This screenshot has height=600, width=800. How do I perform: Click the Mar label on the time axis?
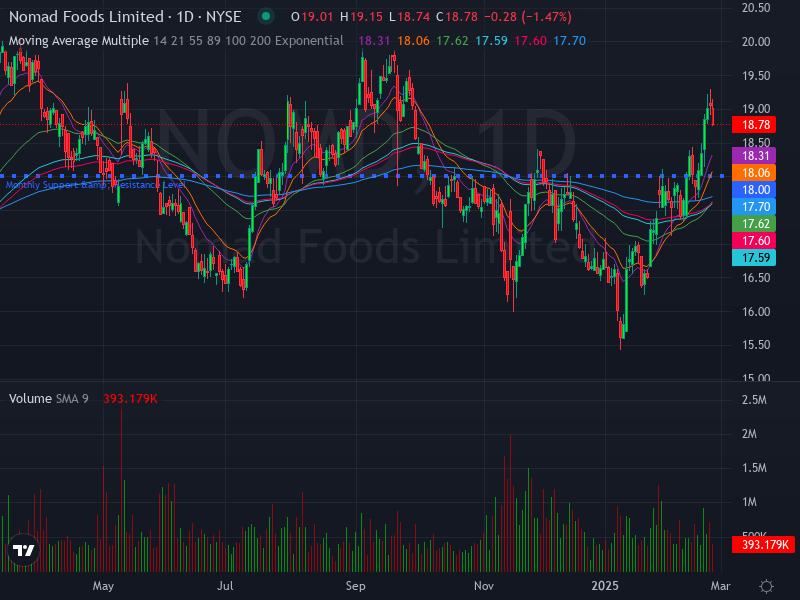point(720,586)
